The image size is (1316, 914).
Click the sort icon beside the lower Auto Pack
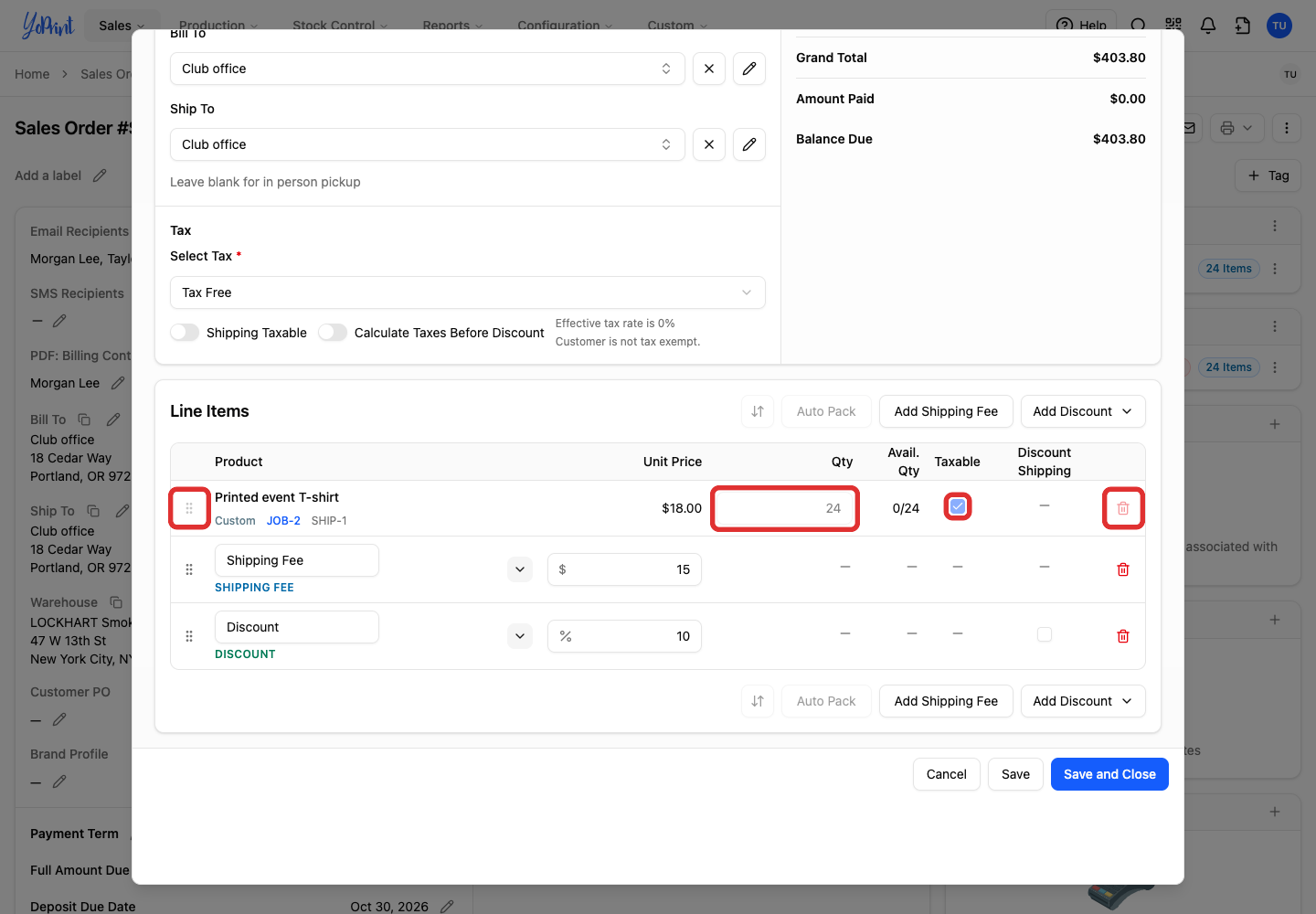click(x=758, y=701)
